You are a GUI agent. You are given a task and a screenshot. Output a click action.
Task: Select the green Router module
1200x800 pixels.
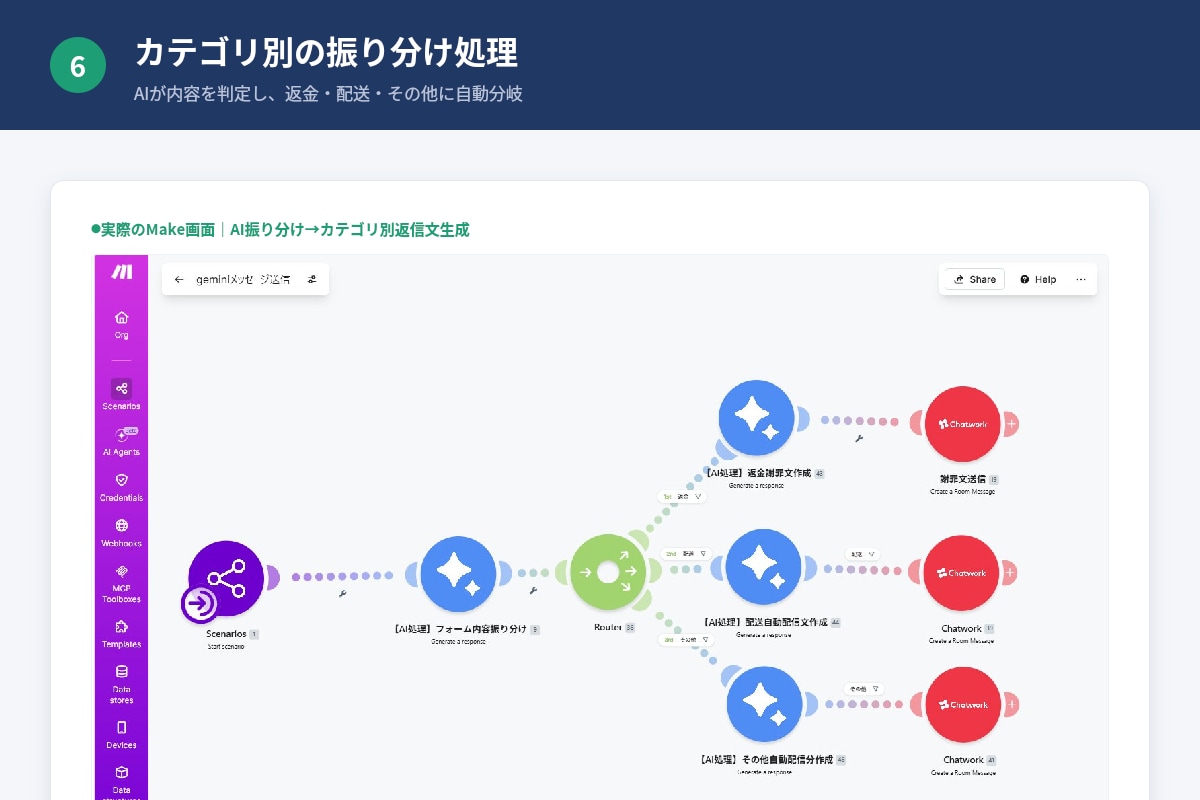coord(608,573)
